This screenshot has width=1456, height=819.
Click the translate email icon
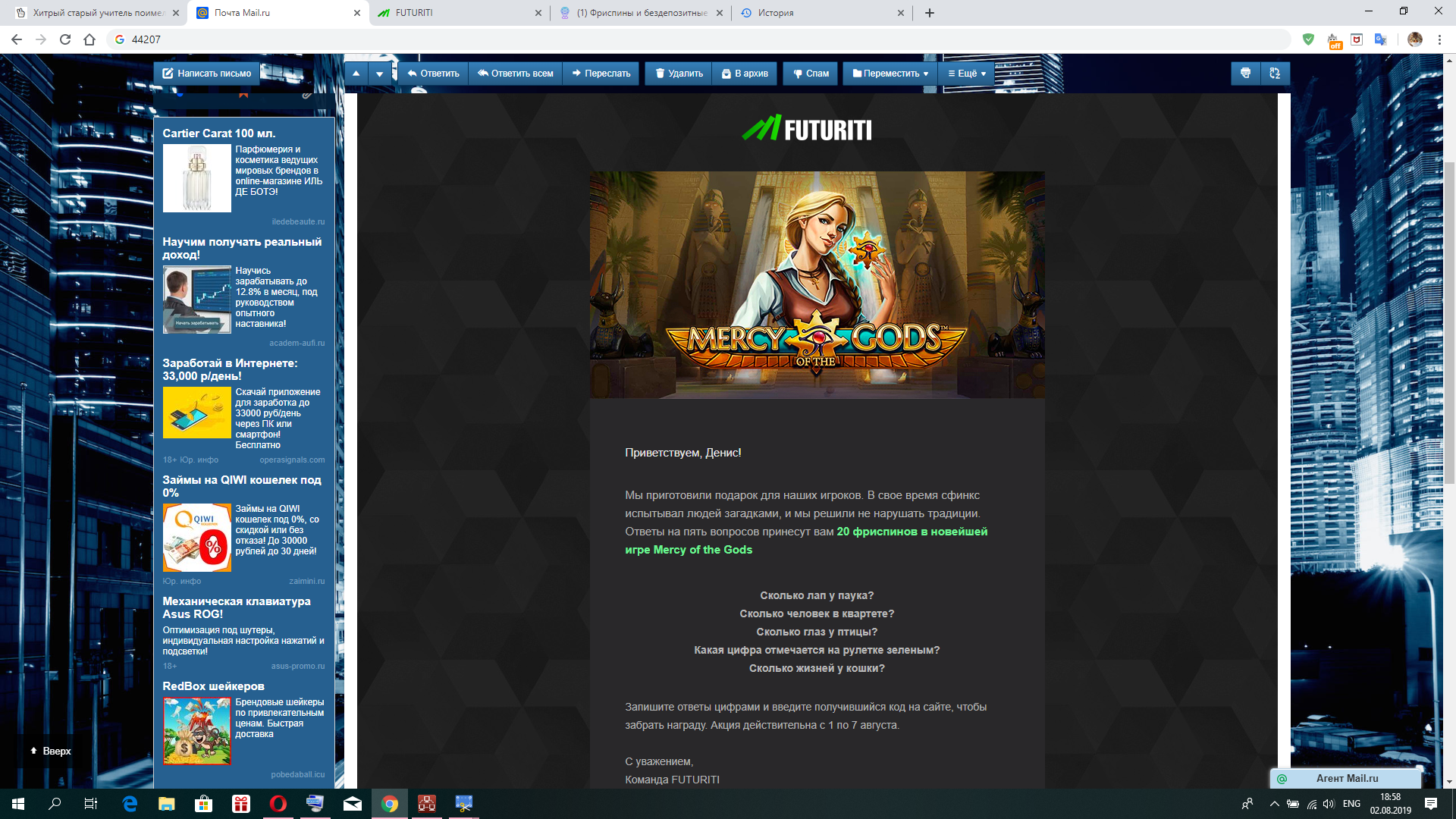click(x=1275, y=74)
